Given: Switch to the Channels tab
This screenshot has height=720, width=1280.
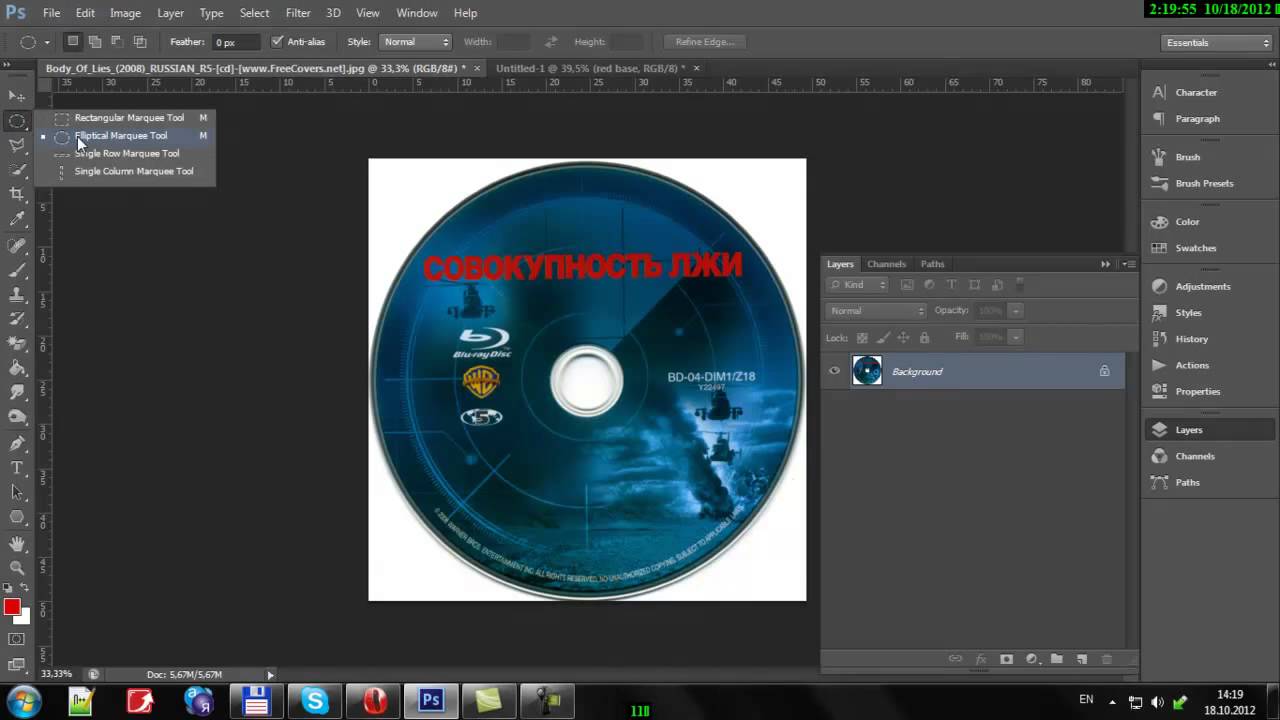Looking at the screenshot, I should click(x=886, y=264).
